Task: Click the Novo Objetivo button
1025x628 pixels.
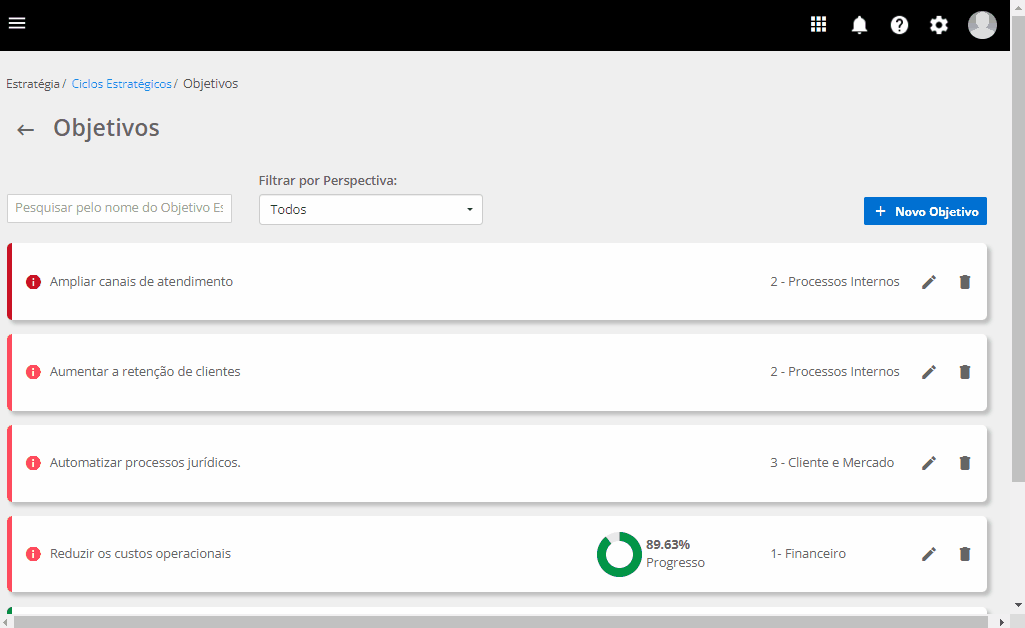Action: click(925, 211)
